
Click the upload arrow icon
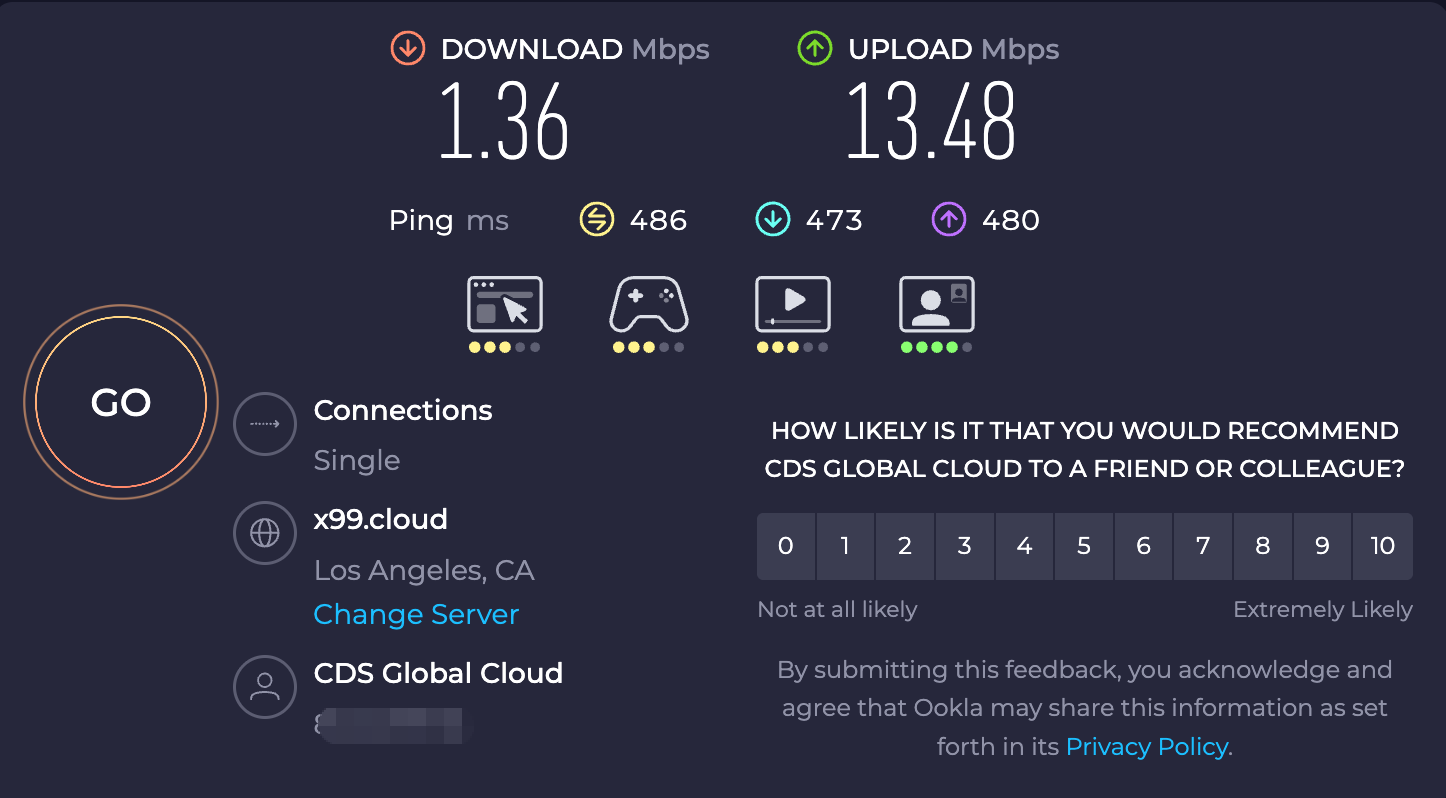(x=815, y=48)
